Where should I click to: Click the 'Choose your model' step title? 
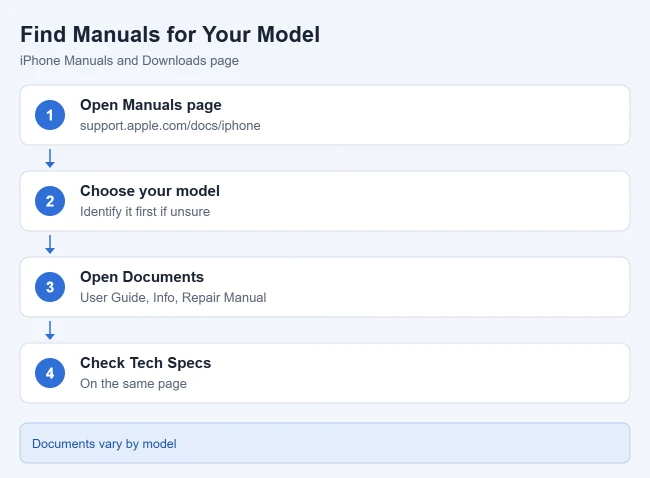click(150, 191)
